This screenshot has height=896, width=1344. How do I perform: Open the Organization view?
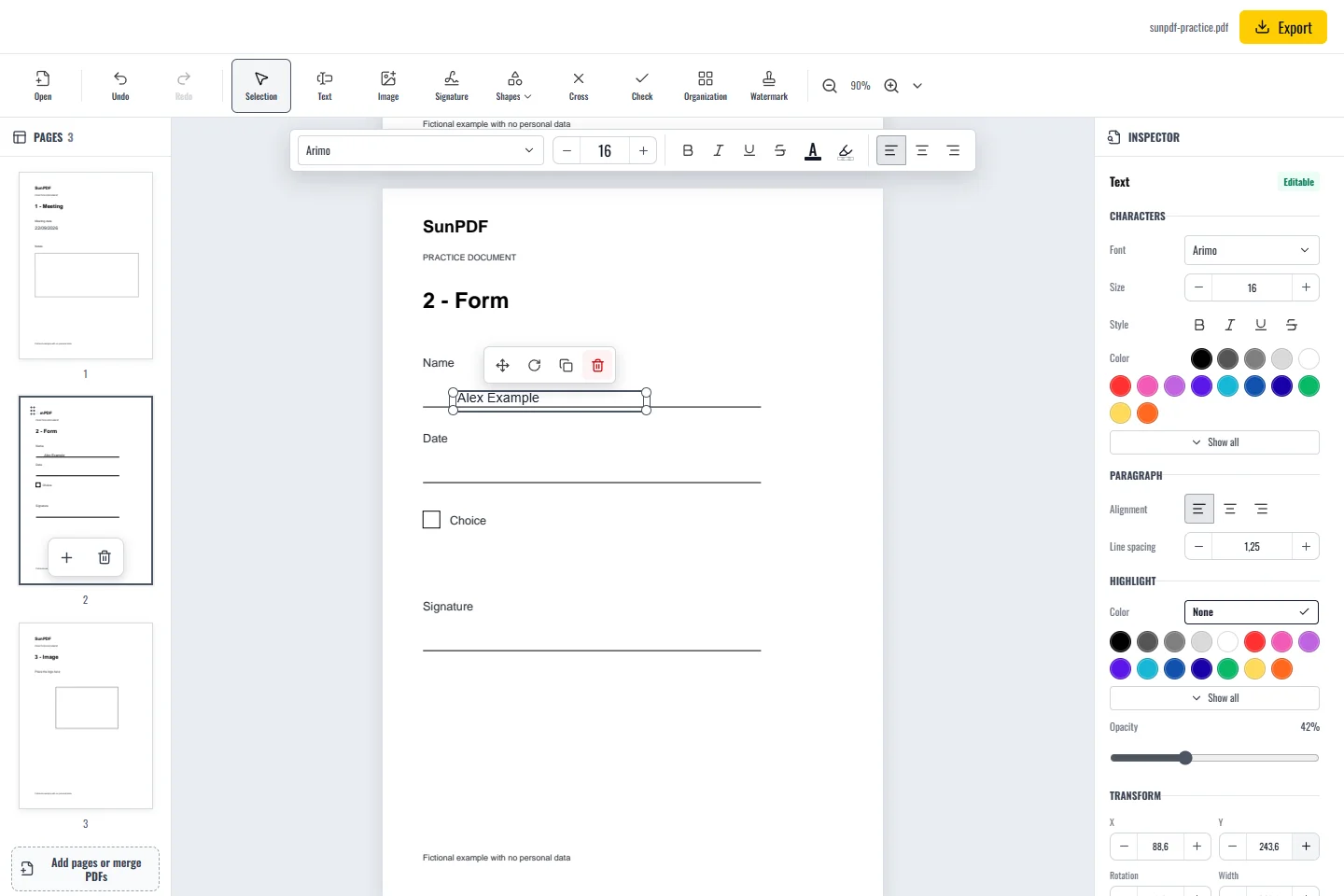[706, 86]
